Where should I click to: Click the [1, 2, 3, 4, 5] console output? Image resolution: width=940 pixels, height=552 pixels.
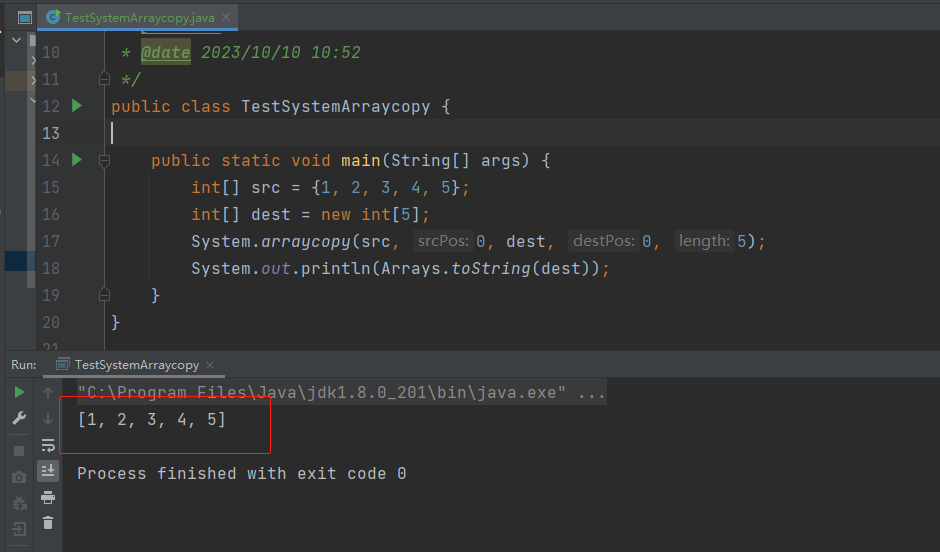click(152, 420)
